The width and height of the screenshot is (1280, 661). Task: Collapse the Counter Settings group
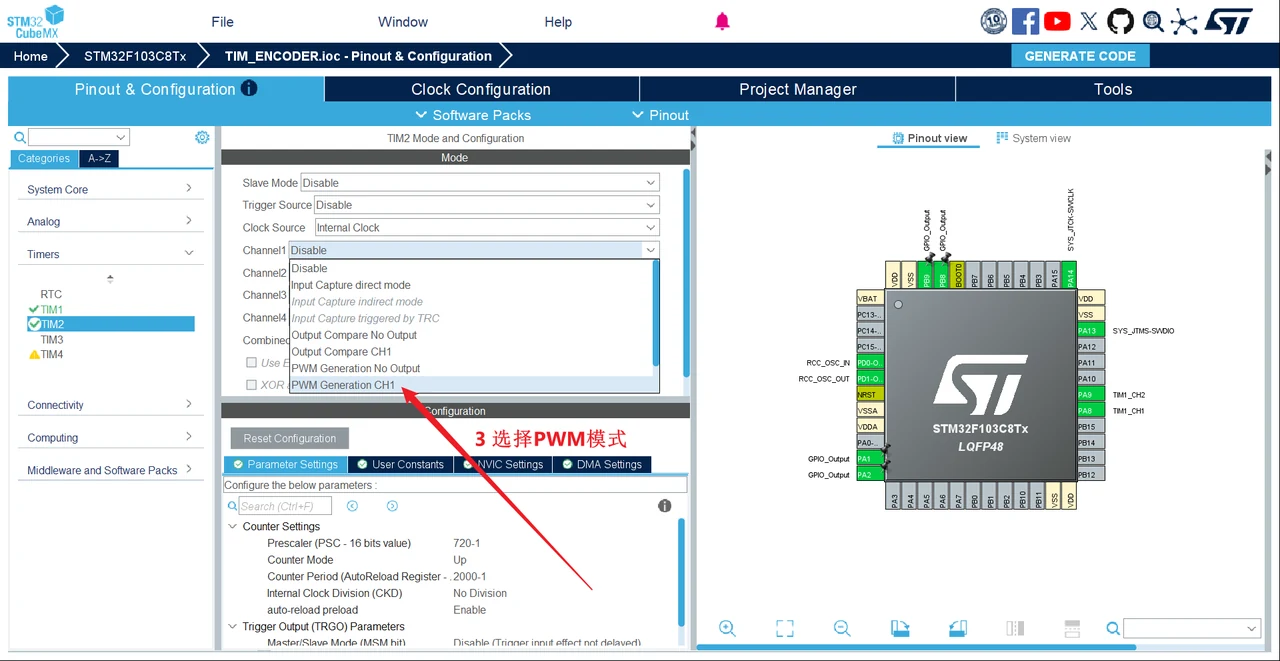(x=232, y=526)
